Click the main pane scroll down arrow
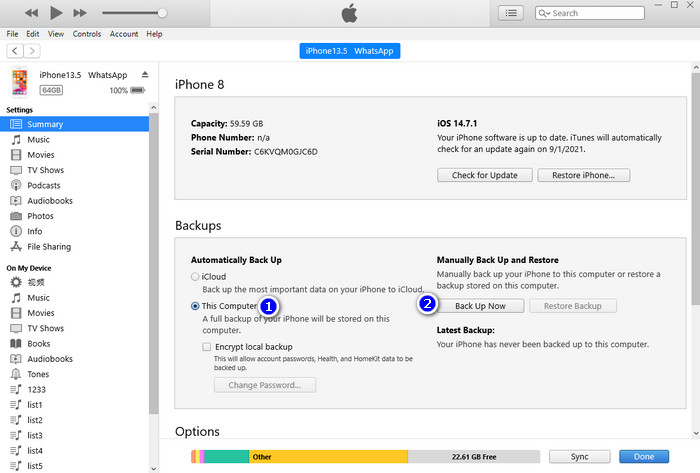The height and width of the screenshot is (473, 700). point(696,433)
